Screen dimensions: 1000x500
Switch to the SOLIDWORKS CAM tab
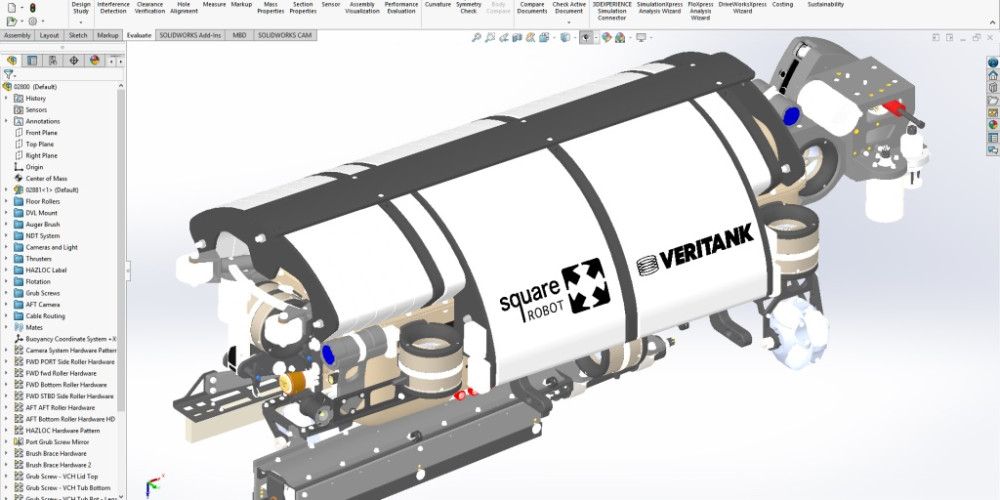284,35
